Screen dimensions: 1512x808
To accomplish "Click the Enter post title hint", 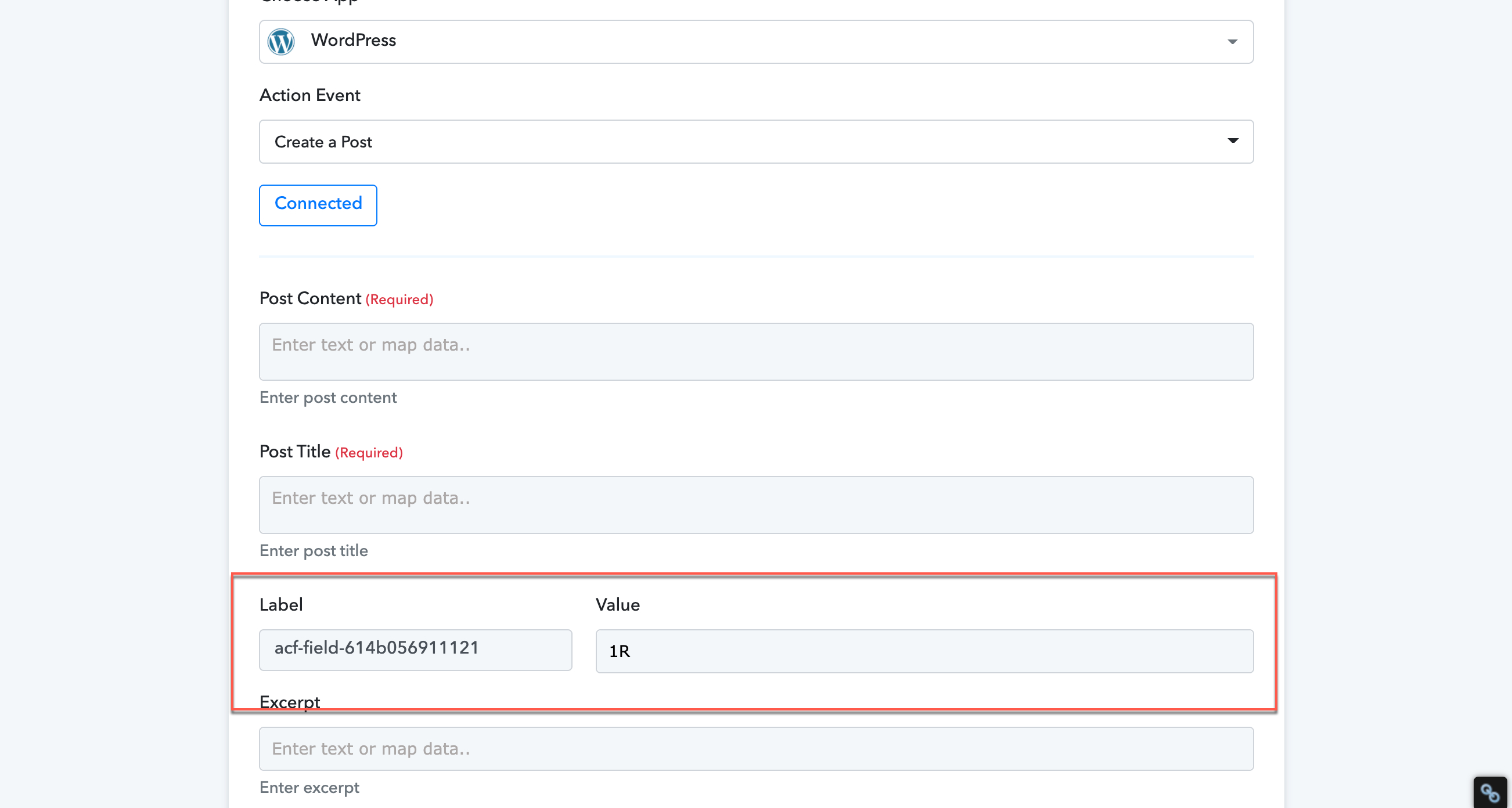I will pyautogui.click(x=314, y=551).
